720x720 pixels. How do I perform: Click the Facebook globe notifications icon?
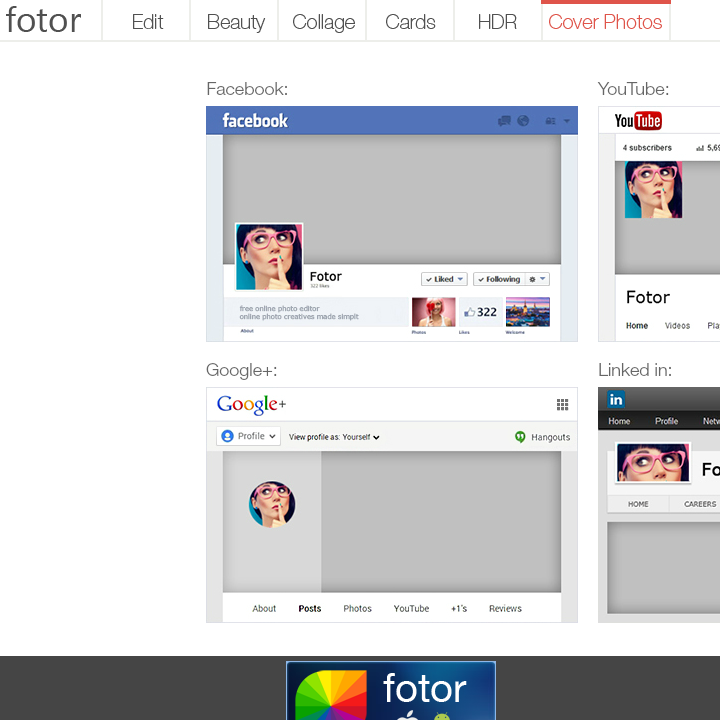(x=523, y=120)
